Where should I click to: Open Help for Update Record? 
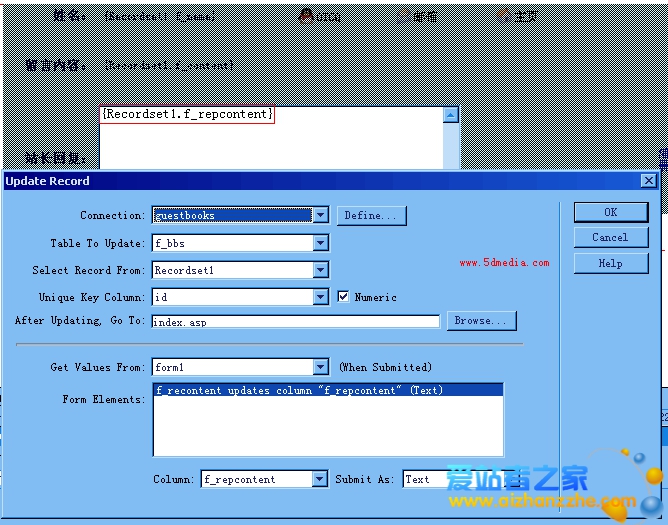[610, 263]
